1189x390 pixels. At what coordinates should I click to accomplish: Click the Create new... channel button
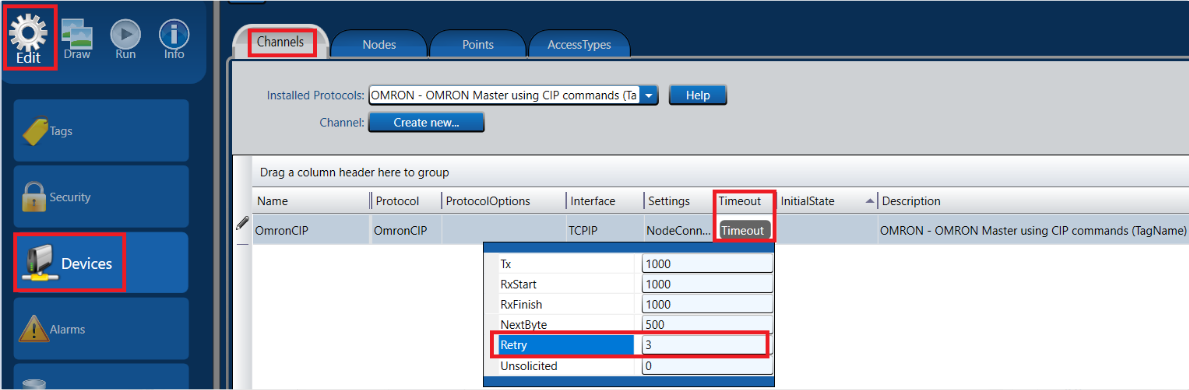point(426,121)
